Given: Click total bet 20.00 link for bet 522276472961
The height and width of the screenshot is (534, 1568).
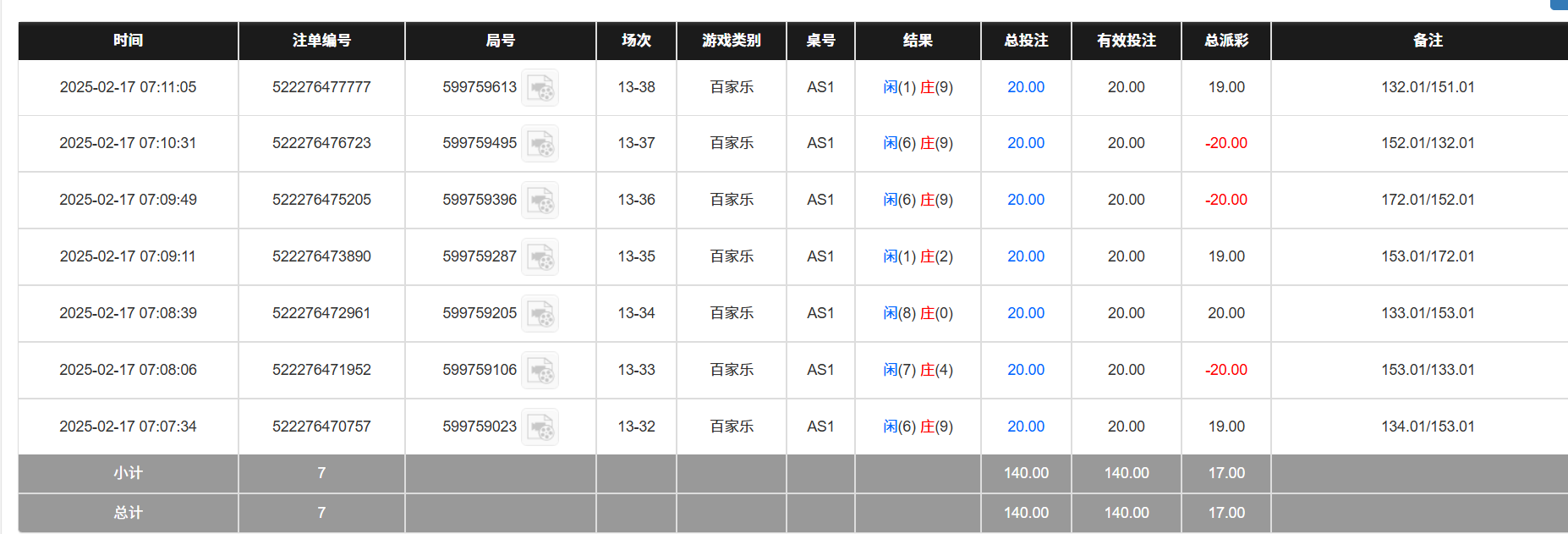Looking at the screenshot, I should (x=1025, y=313).
